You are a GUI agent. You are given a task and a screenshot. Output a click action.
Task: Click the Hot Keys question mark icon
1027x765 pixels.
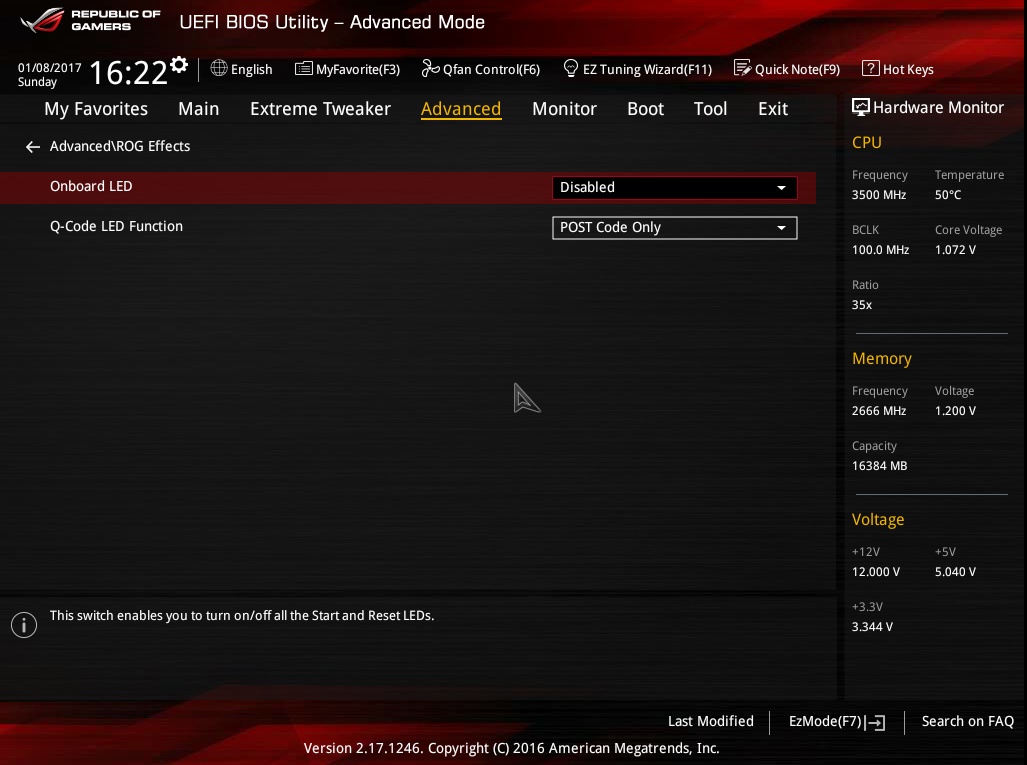(870, 68)
